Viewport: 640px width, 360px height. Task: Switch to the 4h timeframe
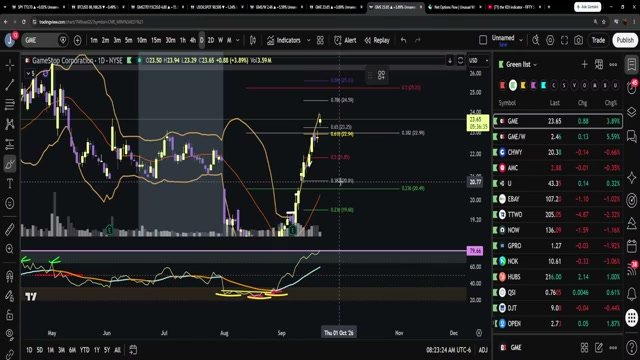(x=193, y=40)
